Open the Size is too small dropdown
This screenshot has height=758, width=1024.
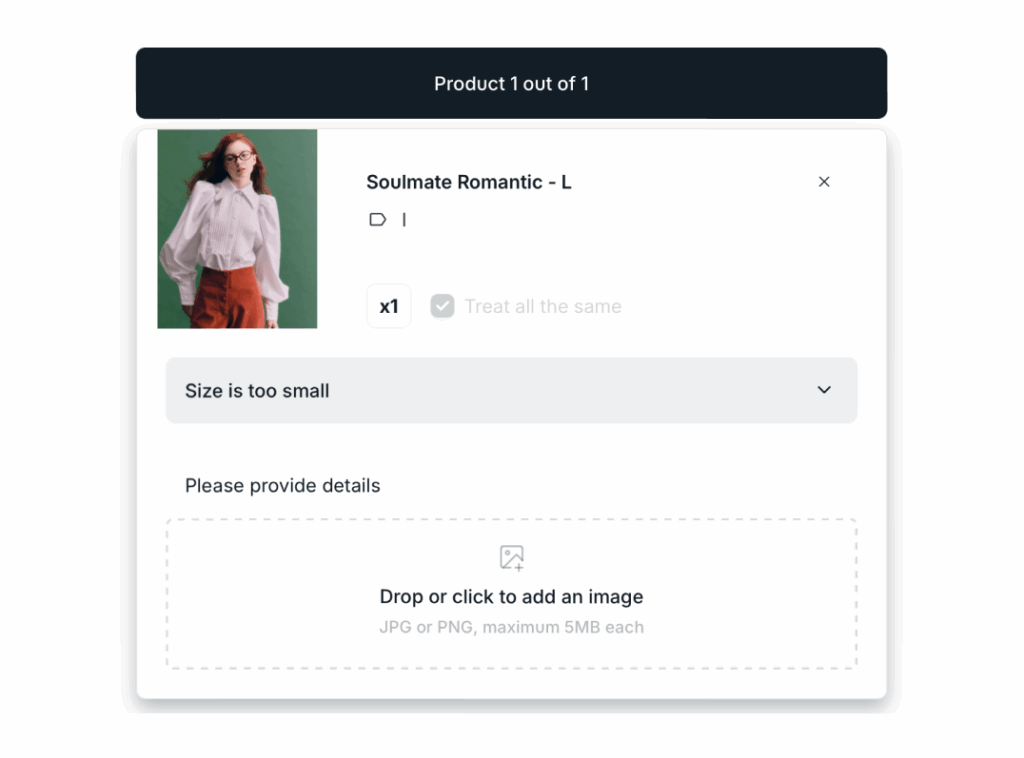tap(511, 390)
